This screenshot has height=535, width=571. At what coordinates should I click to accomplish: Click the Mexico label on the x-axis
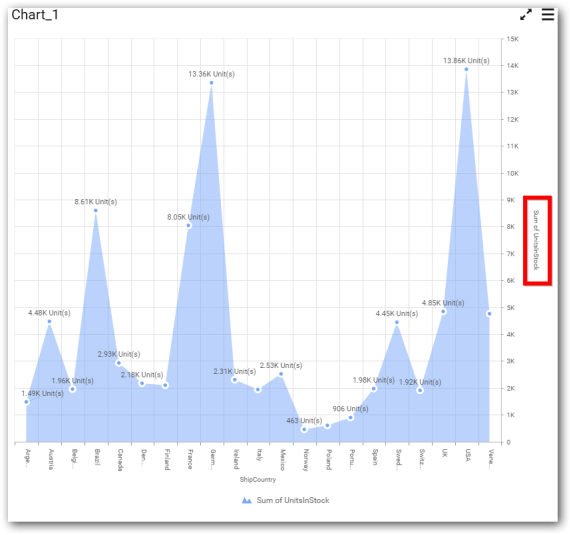[x=282, y=460]
